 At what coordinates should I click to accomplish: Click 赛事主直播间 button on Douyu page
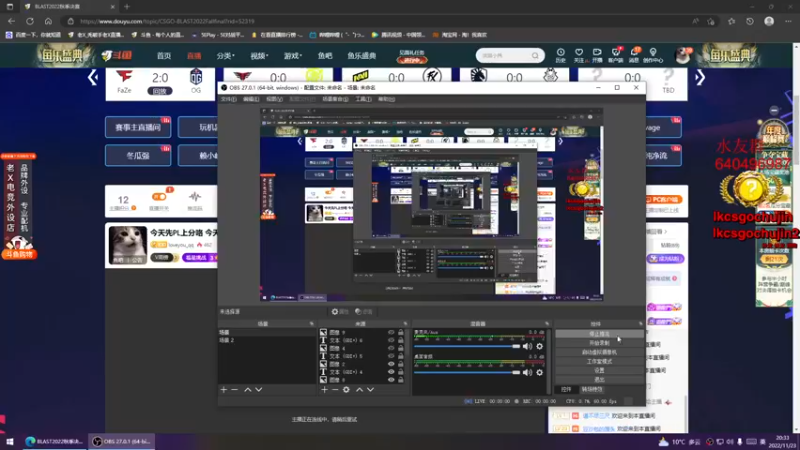tap(138, 128)
